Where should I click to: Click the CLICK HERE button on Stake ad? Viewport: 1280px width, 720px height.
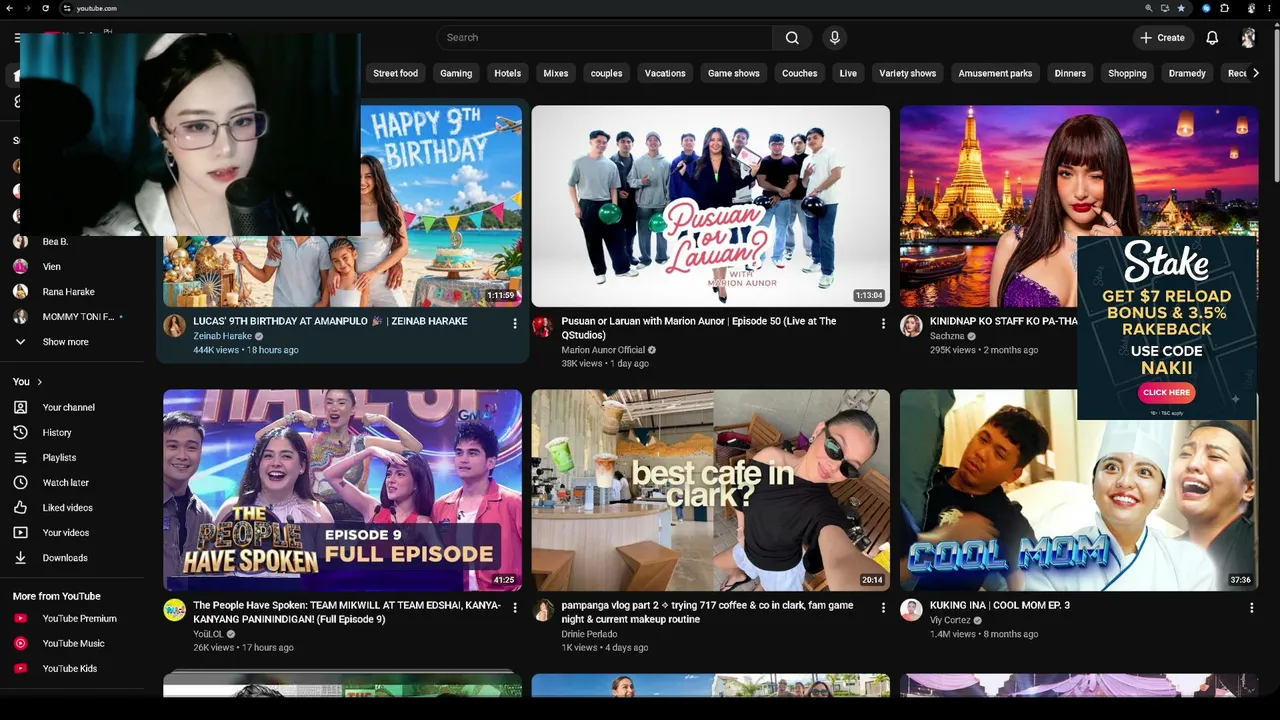1166,393
